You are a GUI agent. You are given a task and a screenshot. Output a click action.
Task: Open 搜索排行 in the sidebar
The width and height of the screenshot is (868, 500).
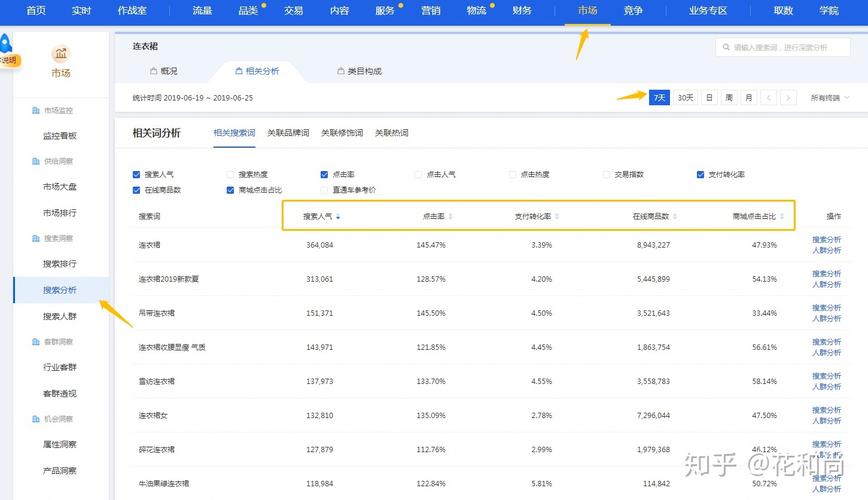click(x=60, y=264)
